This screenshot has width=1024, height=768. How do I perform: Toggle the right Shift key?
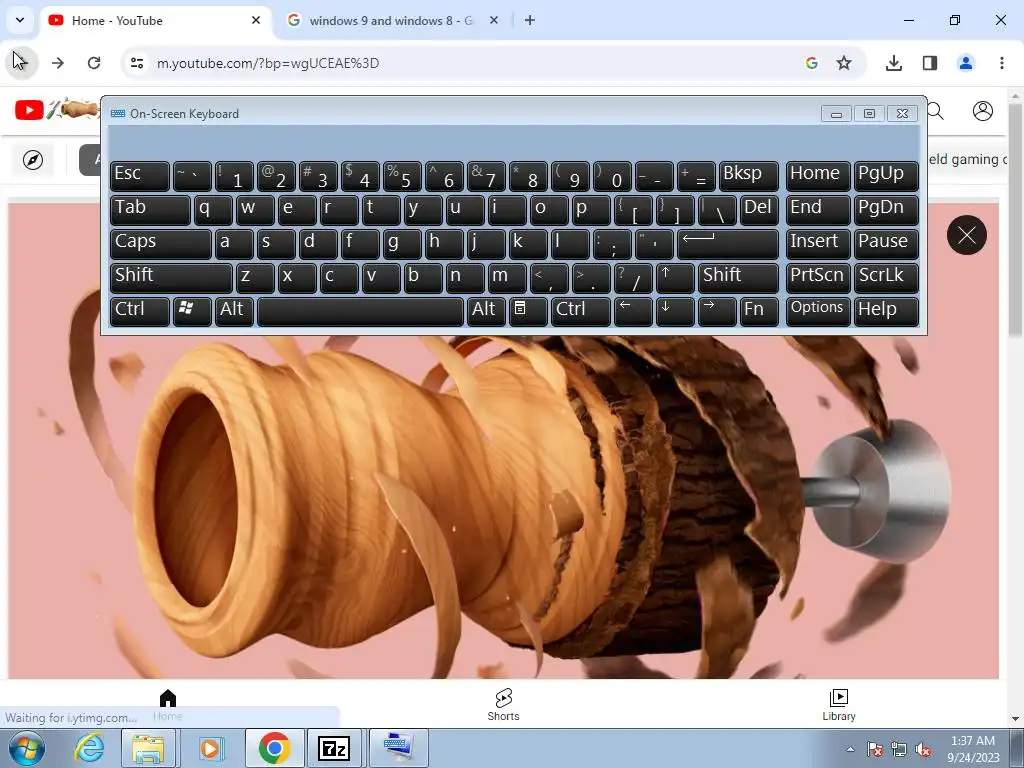pyautogui.click(x=738, y=278)
